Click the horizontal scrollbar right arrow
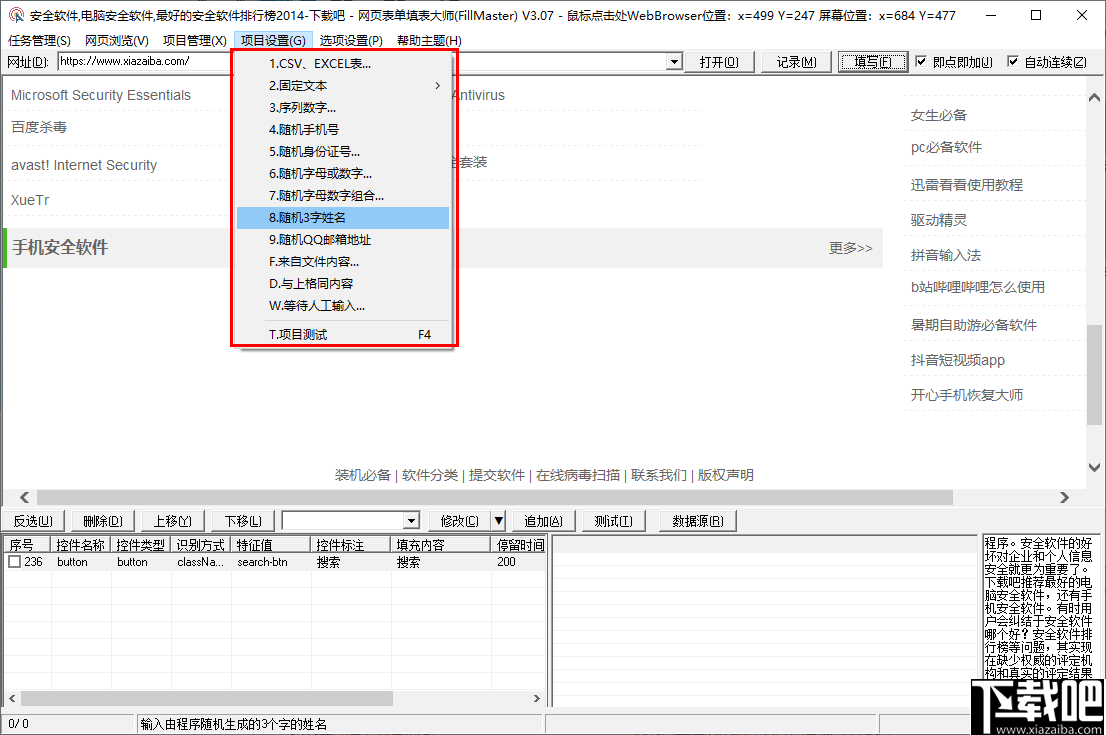Viewport: 1106px width, 735px height. [x=1066, y=496]
